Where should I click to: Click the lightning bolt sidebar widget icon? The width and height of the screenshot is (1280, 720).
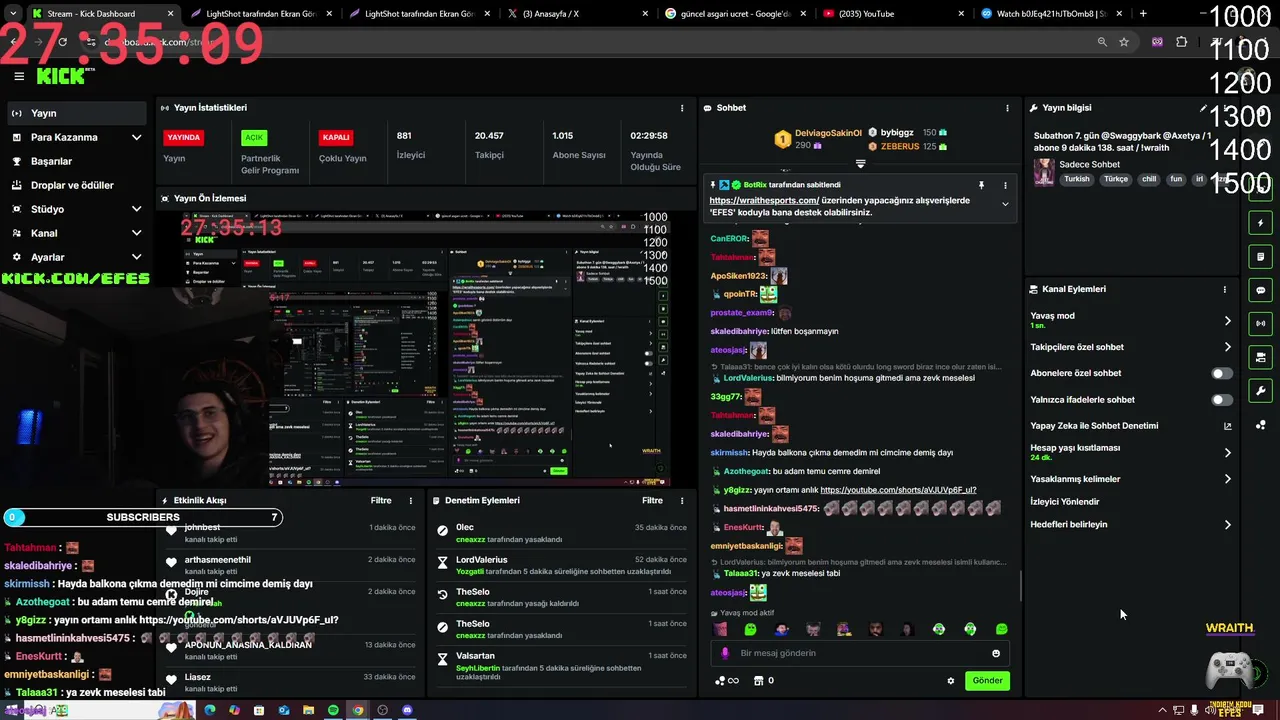[1260, 223]
